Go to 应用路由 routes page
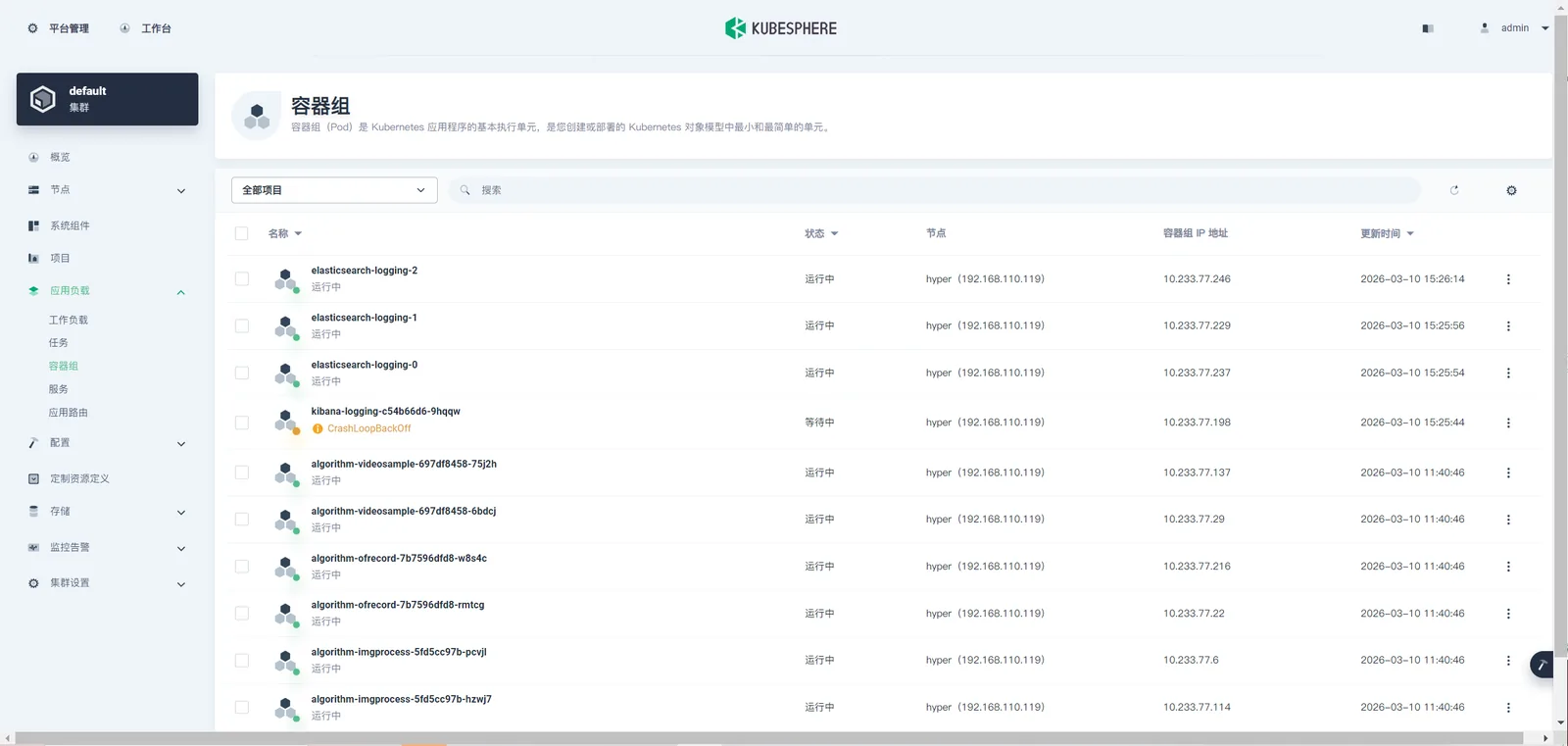Viewport: 1568px width, 746px height. point(69,413)
